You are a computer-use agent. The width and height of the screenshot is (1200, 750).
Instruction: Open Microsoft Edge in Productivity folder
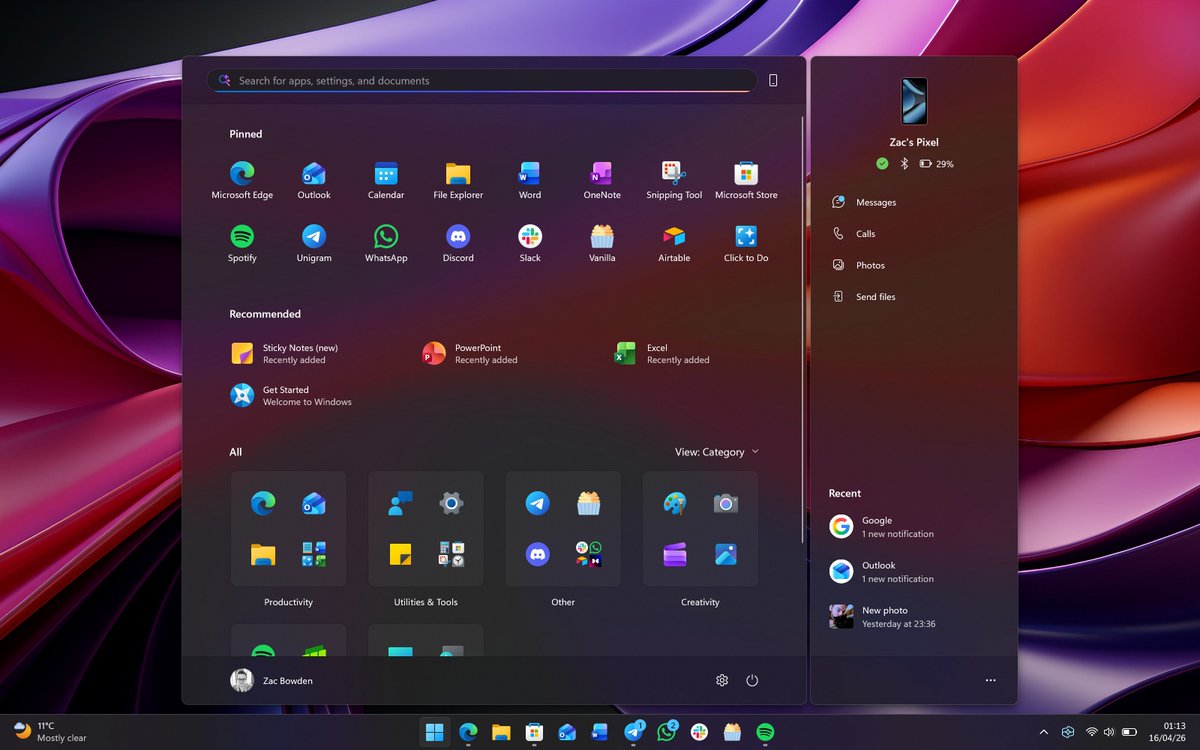click(263, 504)
